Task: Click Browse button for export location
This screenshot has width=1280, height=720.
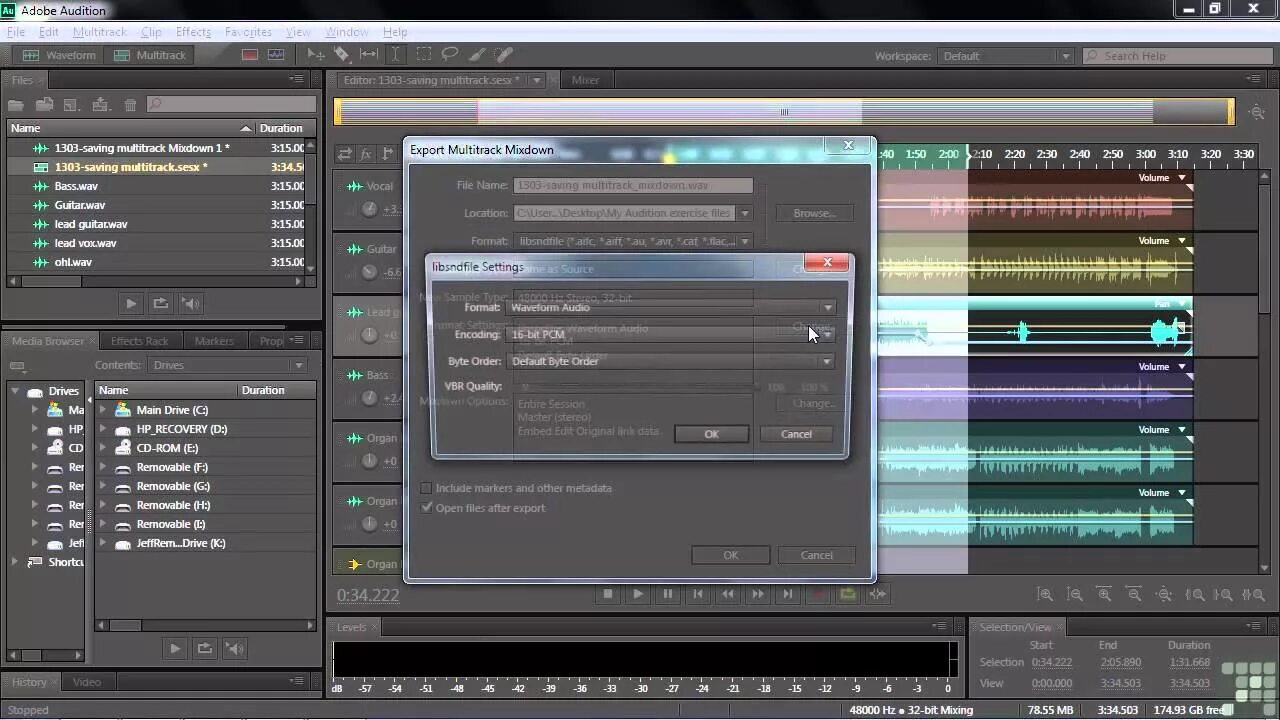Action: tap(814, 213)
